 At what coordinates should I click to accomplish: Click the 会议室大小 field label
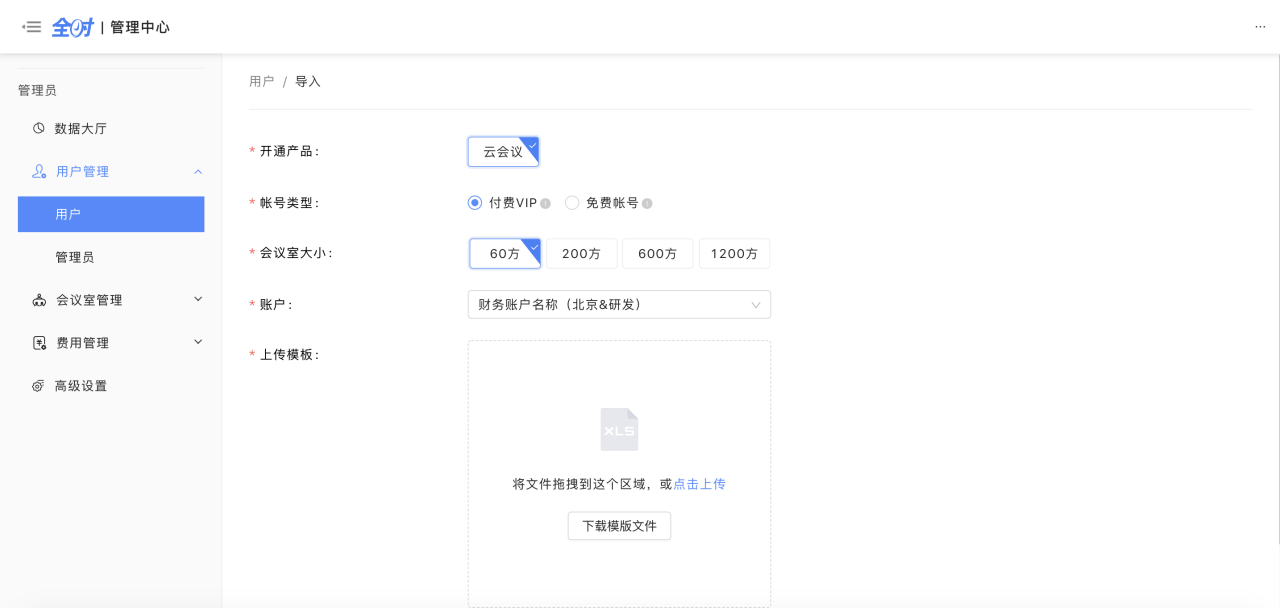(x=296, y=253)
